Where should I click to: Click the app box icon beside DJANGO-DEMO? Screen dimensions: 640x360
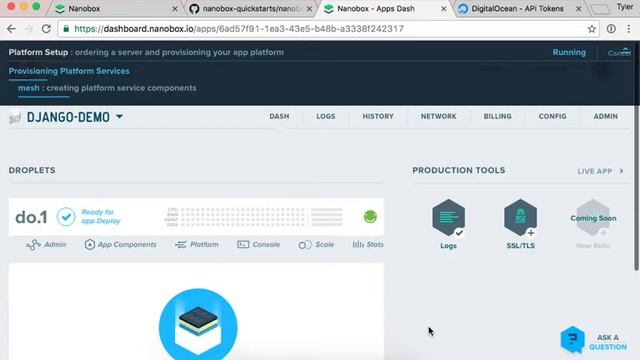point(15,118)
